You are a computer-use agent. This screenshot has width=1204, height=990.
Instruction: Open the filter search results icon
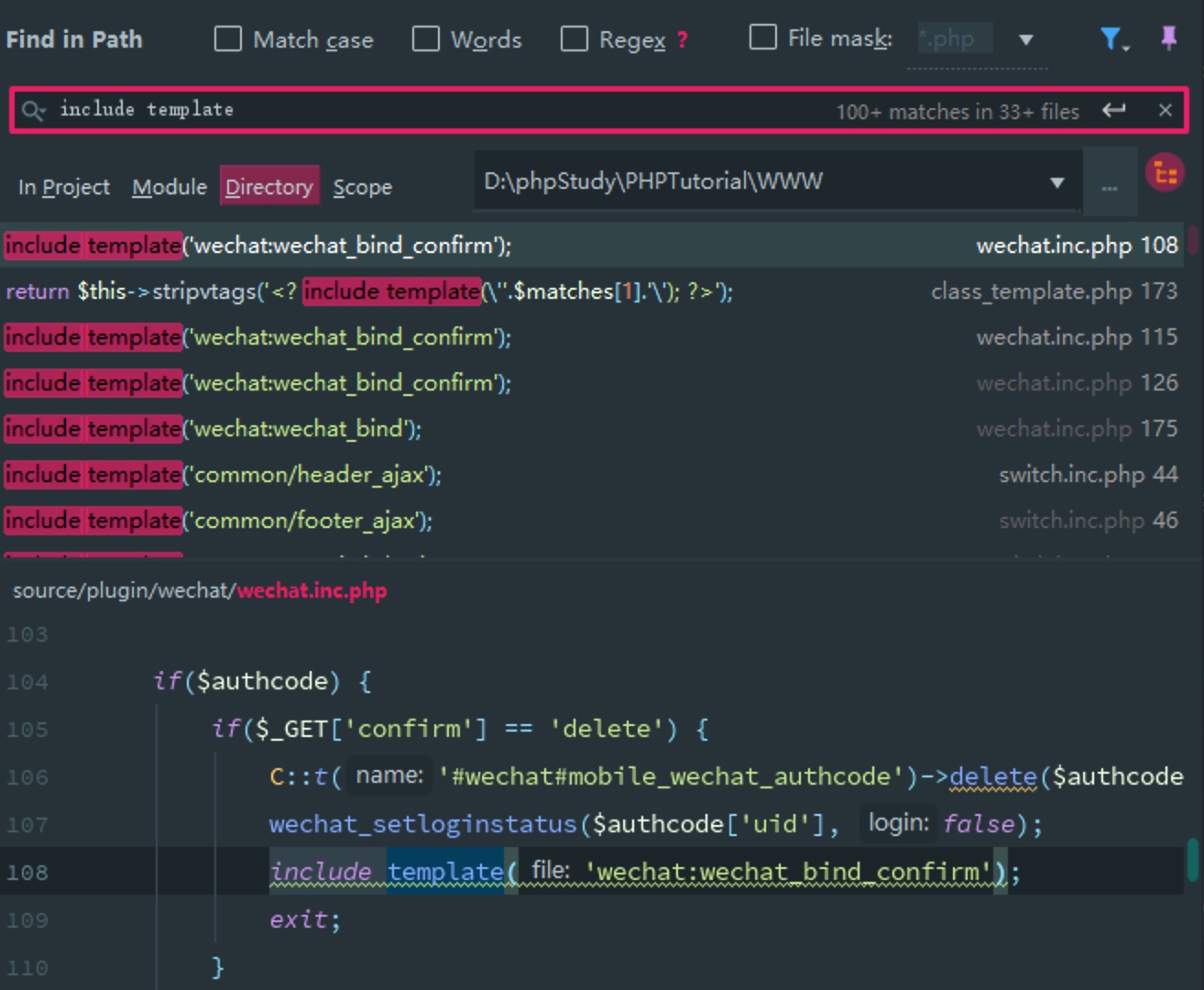click(1113, 39)
